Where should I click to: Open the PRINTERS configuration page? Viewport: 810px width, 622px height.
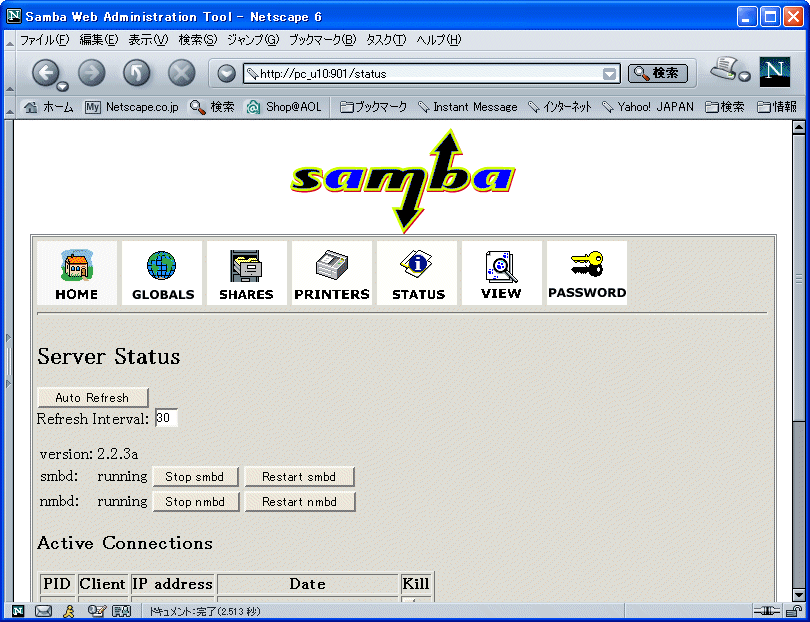click(x=332, y=273)
